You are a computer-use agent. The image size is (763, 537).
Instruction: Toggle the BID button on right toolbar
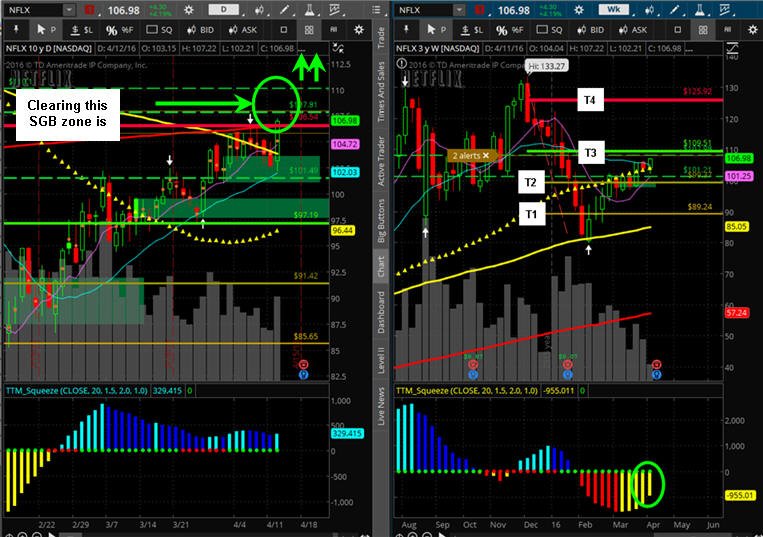point(589,30)
